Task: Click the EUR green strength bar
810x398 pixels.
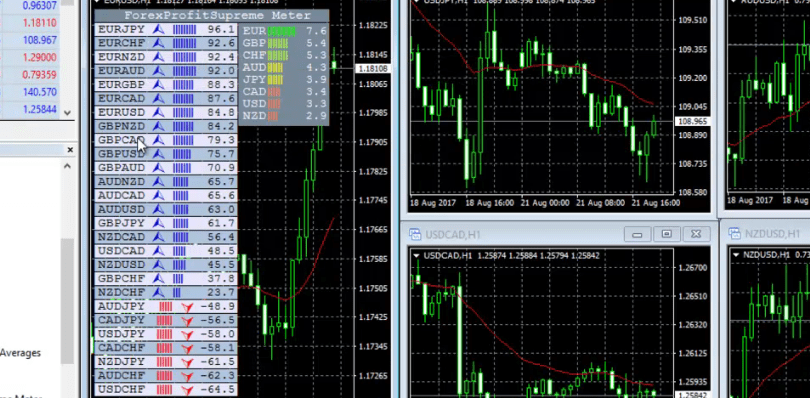Action: [281, 32]
